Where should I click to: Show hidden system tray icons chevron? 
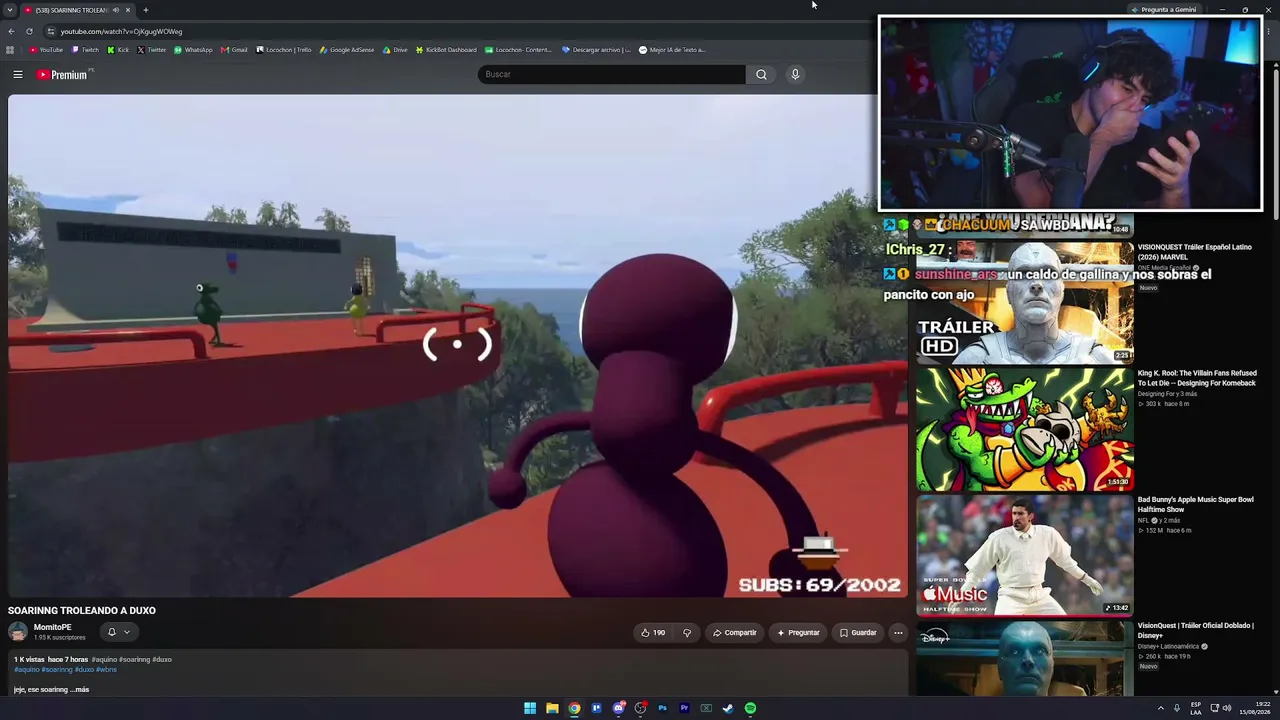click(x=1160, y=708)
